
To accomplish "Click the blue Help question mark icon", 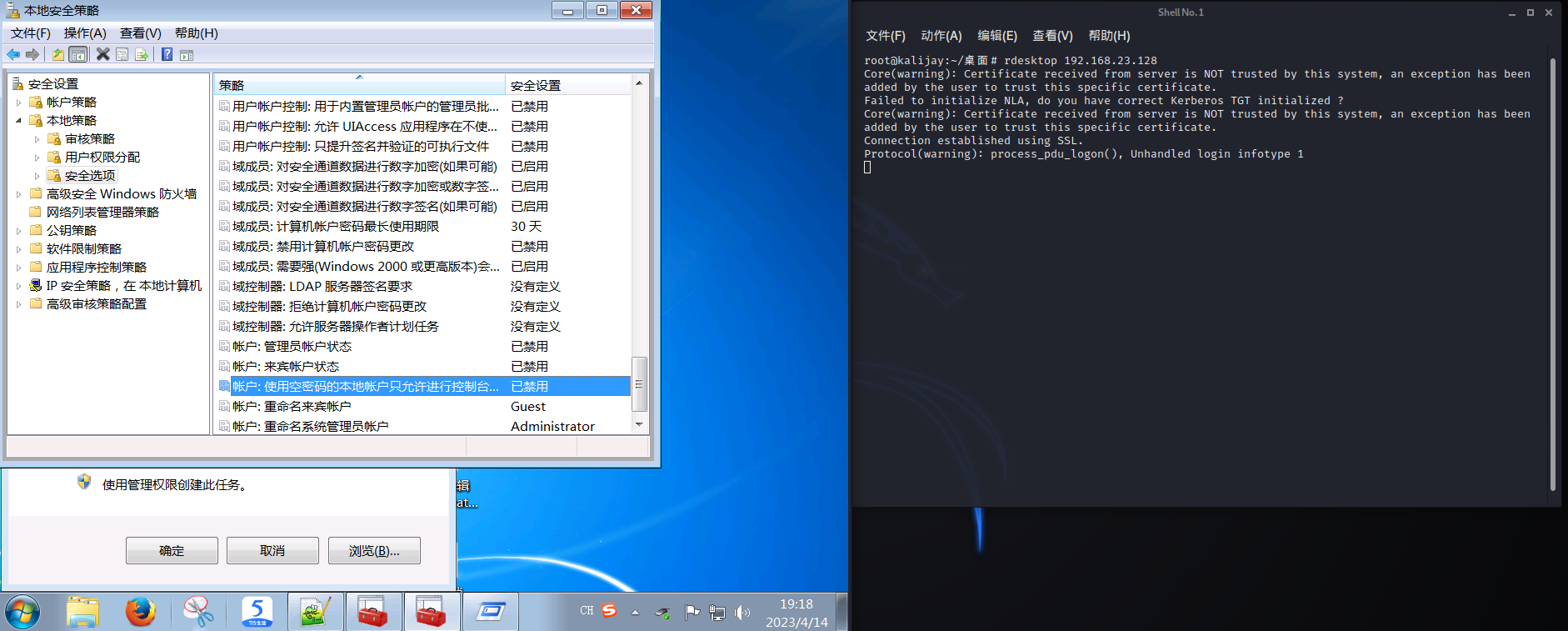I will point(167,55).
